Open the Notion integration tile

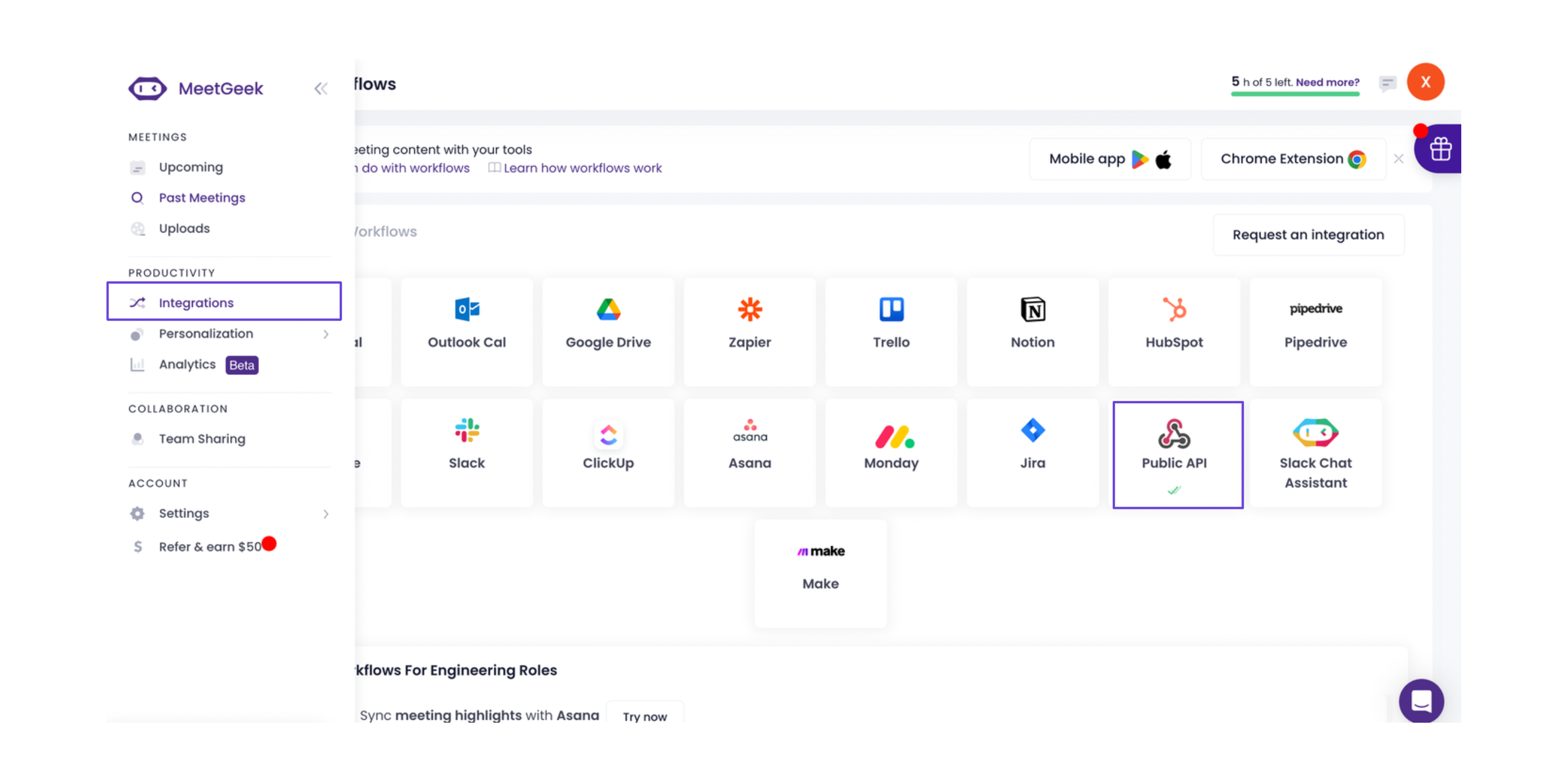[x=1032, y=331]
